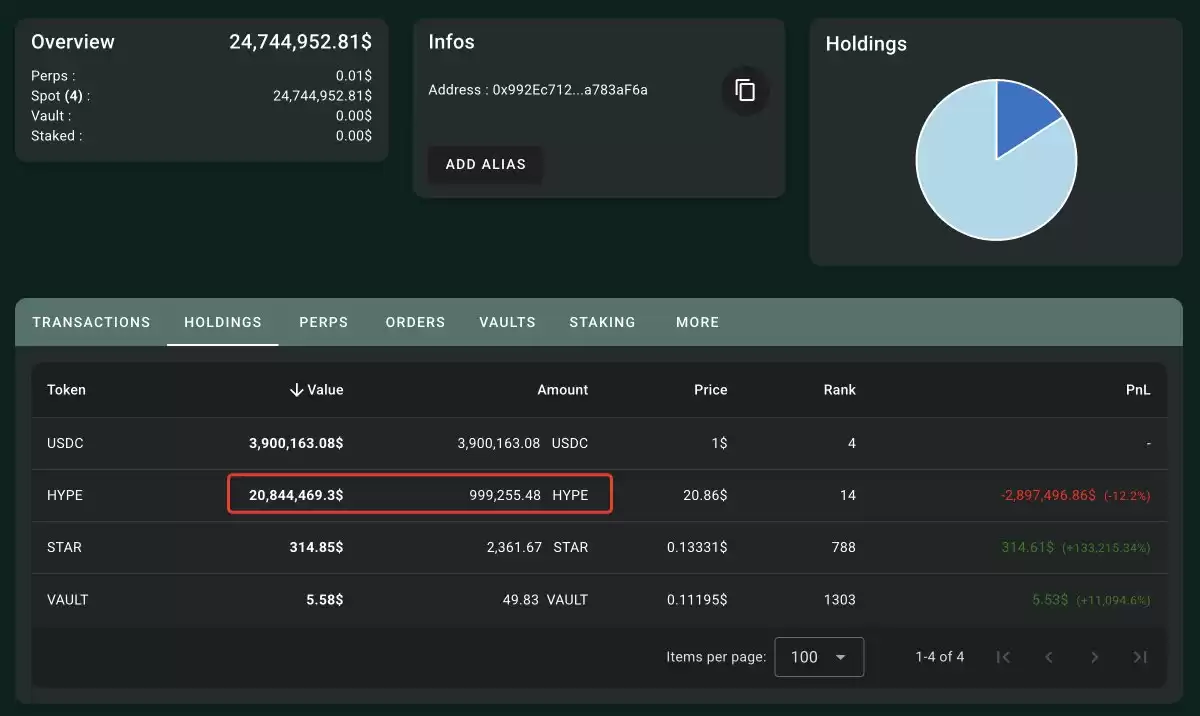Jump to the last page of results

coord(1140,657)
